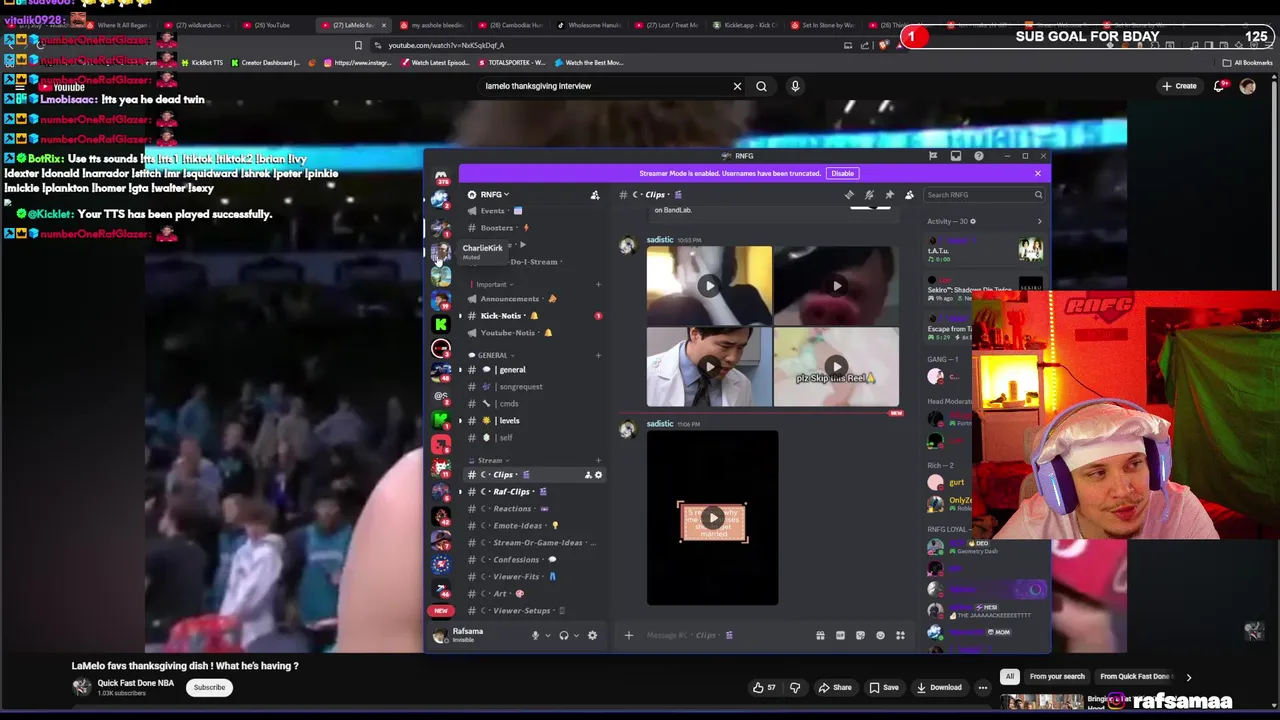This screenshot has width=1280, height=720.
Task: Open the Youtube-Notis channel
Action: point(508,333)
